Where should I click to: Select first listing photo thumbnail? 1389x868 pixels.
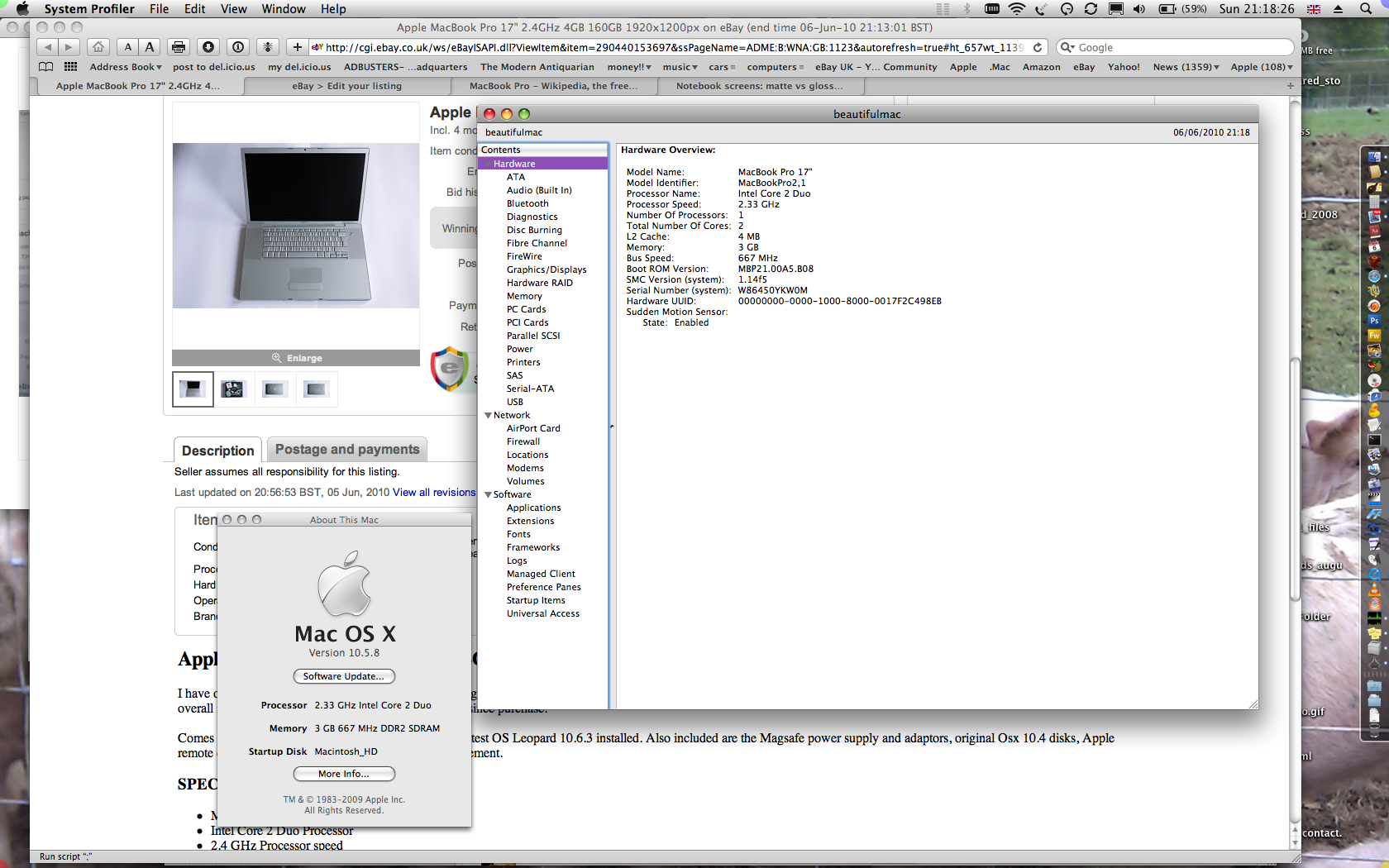point(193,389)
